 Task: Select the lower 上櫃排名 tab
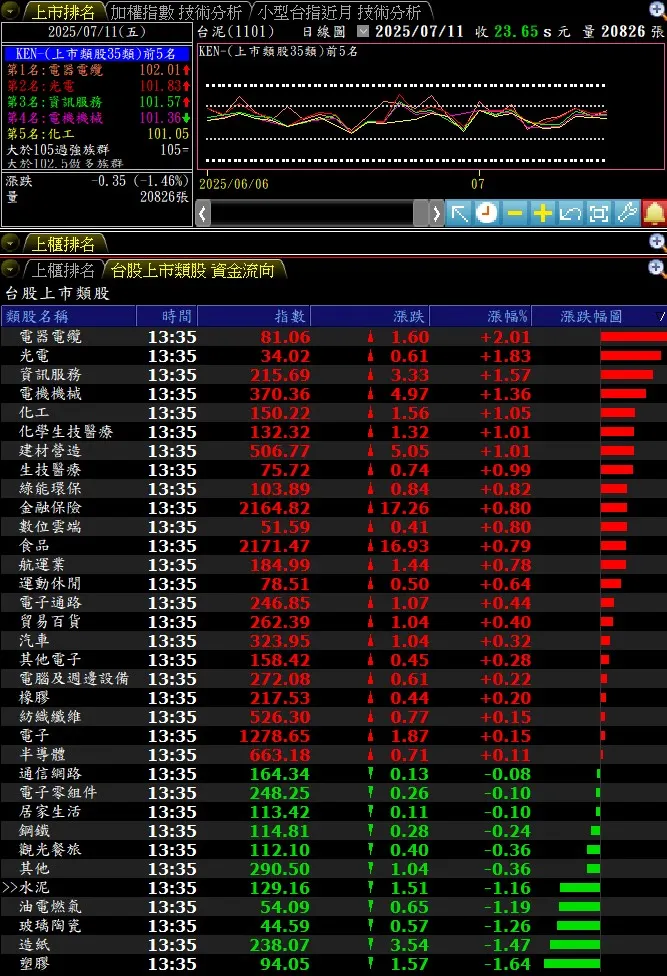coord(63,270)
